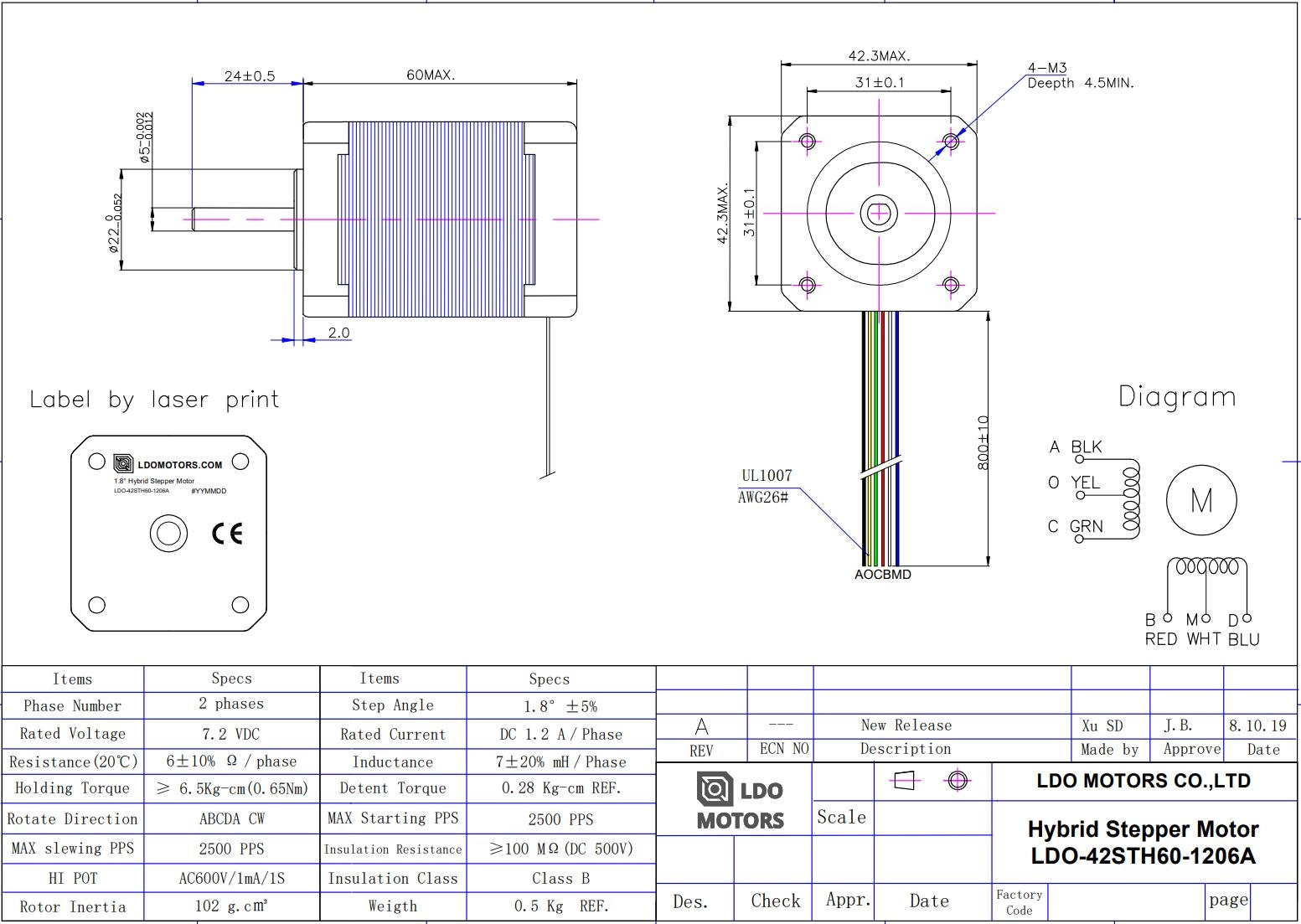Select the trapezoid projection symbol in title block

pos(906,781)
